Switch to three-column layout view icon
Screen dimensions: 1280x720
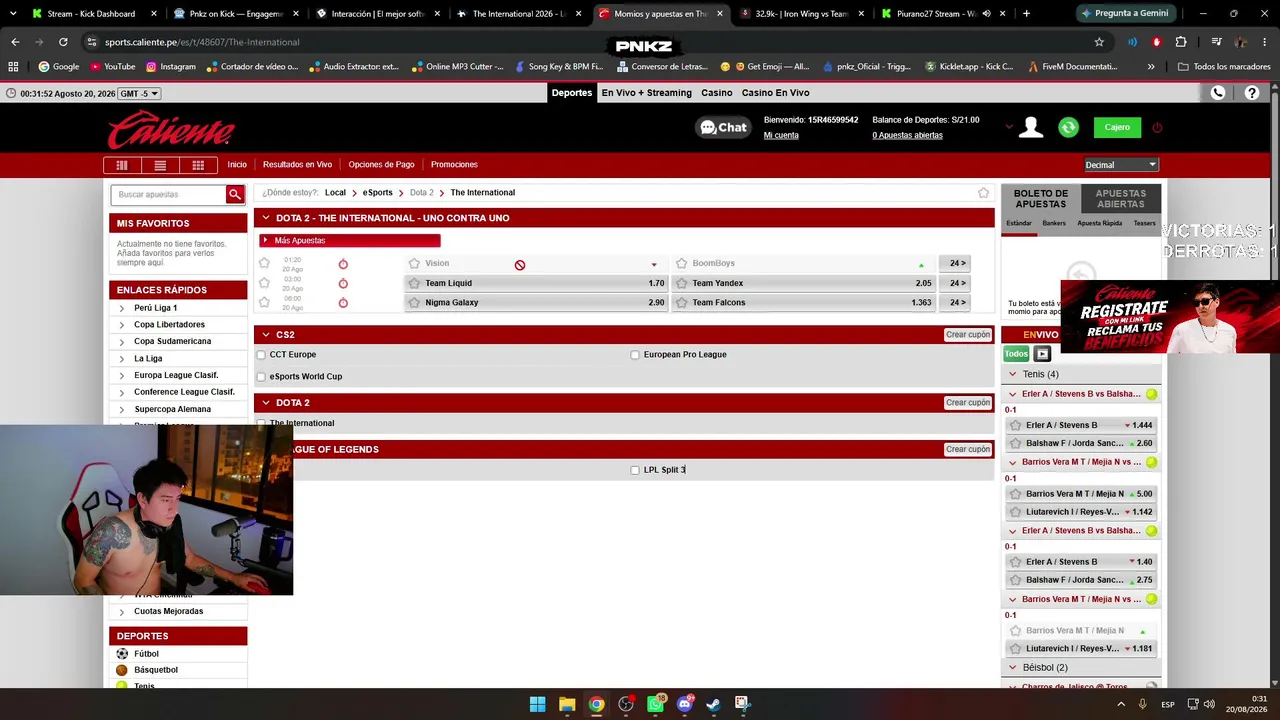click(x=122, y=165)
